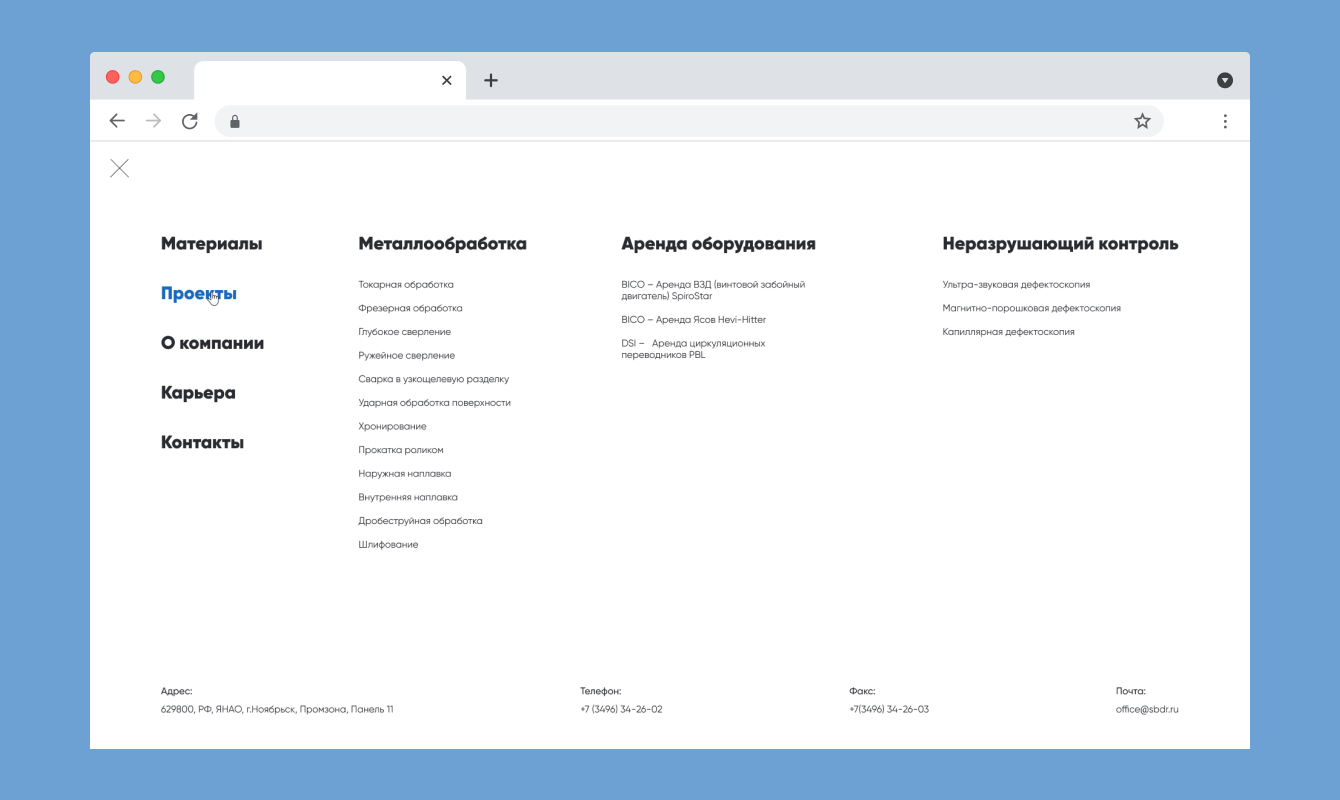Screen dimensions: 1340x800
Task: Click the red close window button
Action: (112, 77)
